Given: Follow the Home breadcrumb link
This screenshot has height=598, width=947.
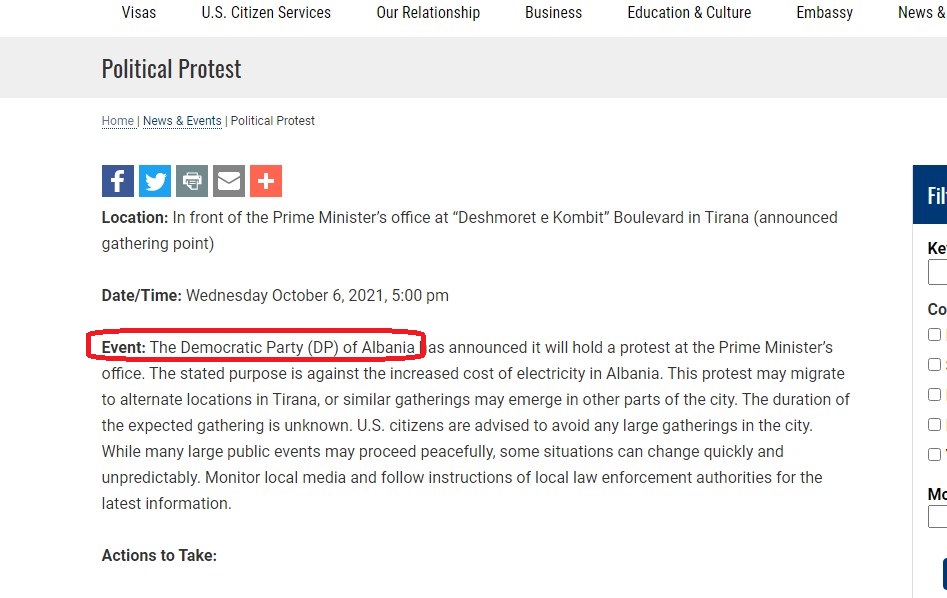Looking at the screenshot, I should pyautogui.click(x=118, y=121).
